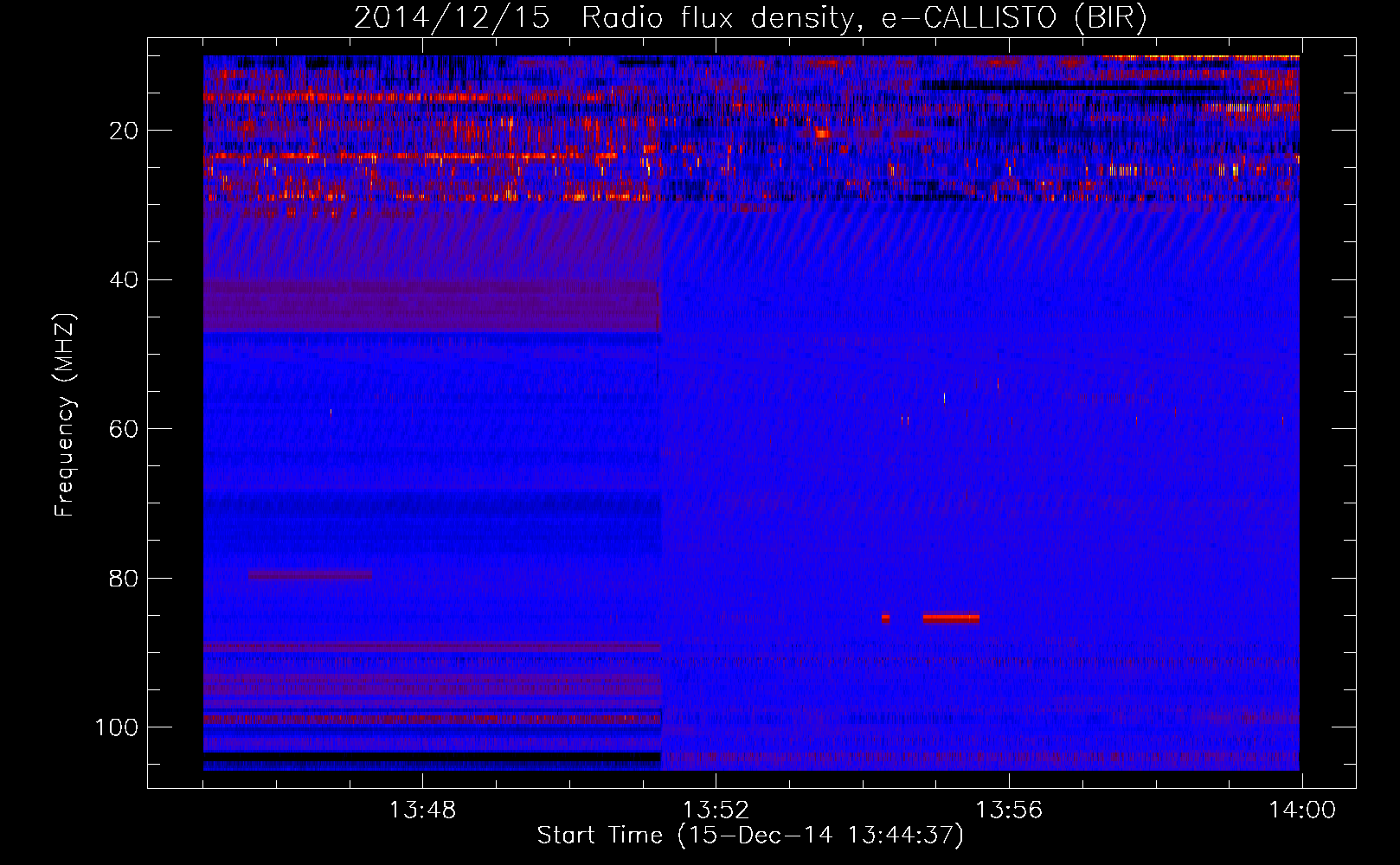
Task: Click the "13:48" time tick label
Action: (422, 811)
